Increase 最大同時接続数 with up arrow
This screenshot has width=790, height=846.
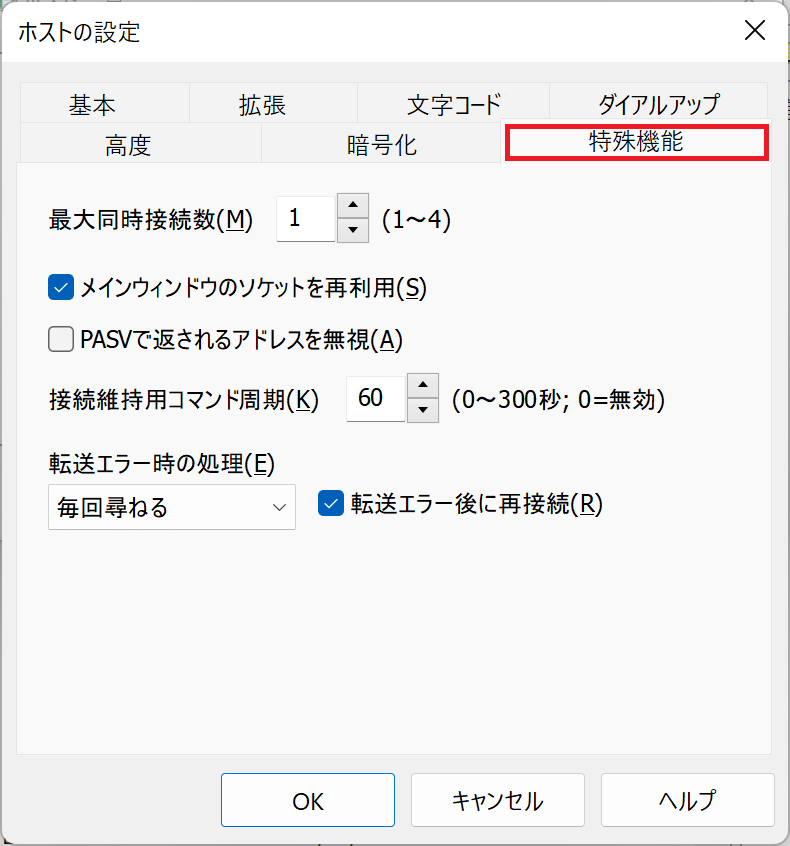[x=353, y=206]
